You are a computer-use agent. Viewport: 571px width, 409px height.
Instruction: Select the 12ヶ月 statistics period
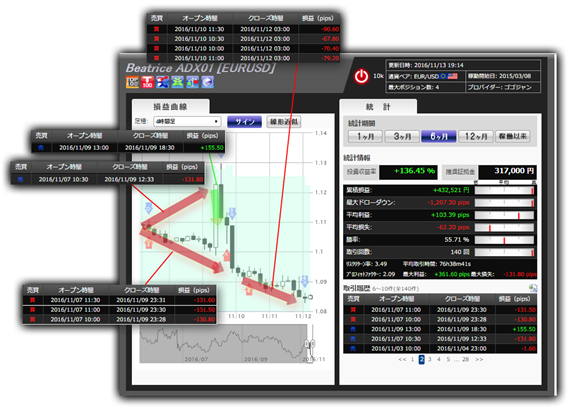[x=476, y=137]
